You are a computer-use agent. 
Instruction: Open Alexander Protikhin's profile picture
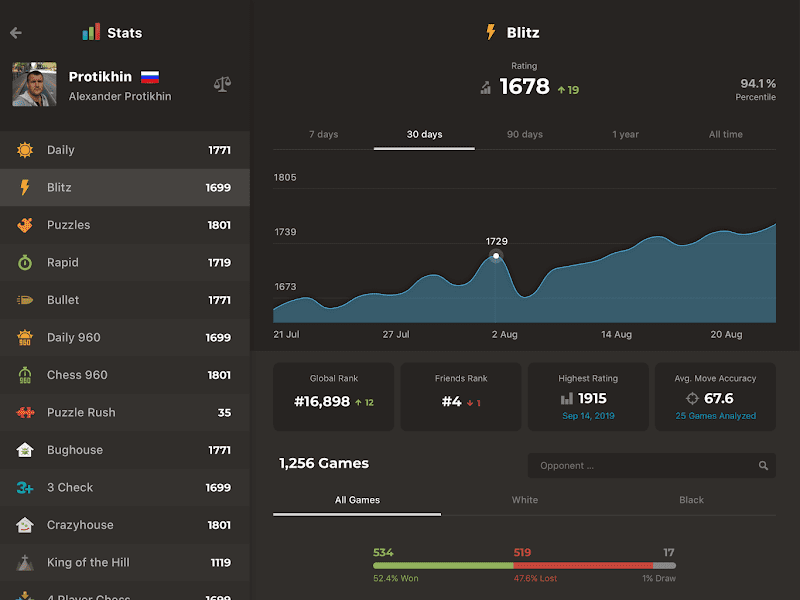coord(34,85)
